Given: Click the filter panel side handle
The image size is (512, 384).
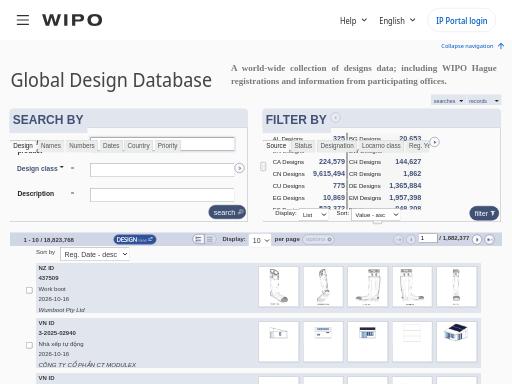Looking at the screenshot, I should [263, 166].
